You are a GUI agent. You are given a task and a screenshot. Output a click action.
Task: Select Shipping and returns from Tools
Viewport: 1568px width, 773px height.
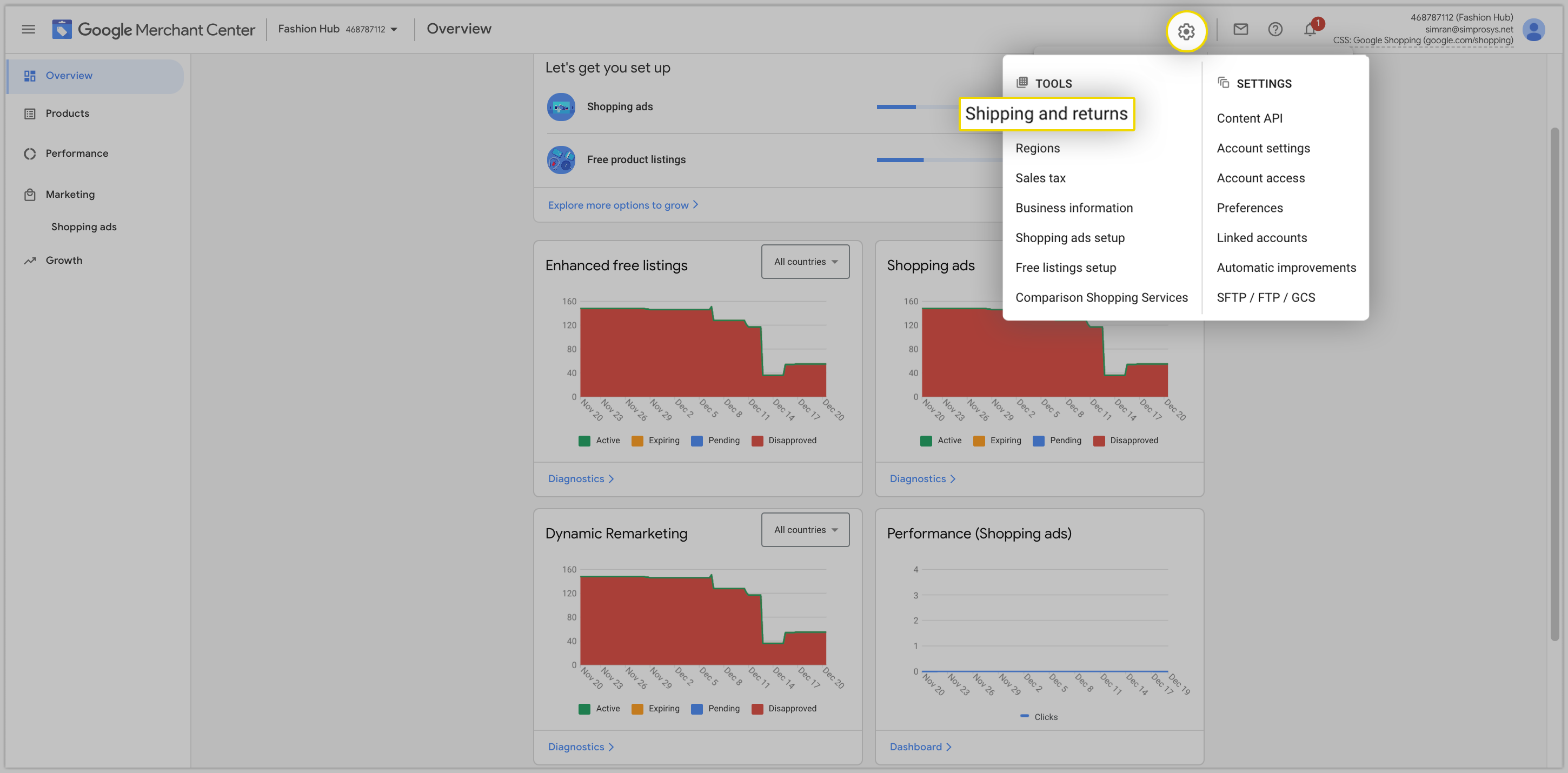tap(1046, 113)
